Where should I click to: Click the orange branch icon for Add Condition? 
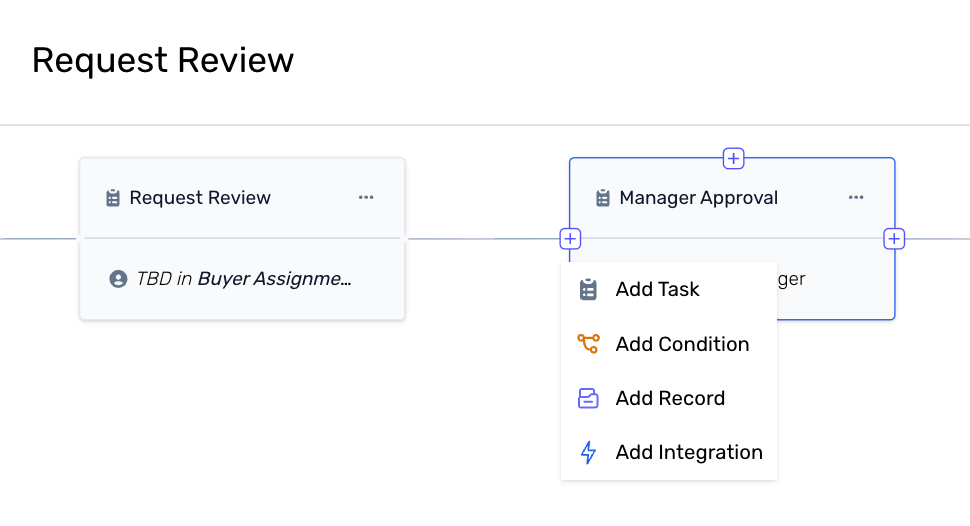point(588,344)
